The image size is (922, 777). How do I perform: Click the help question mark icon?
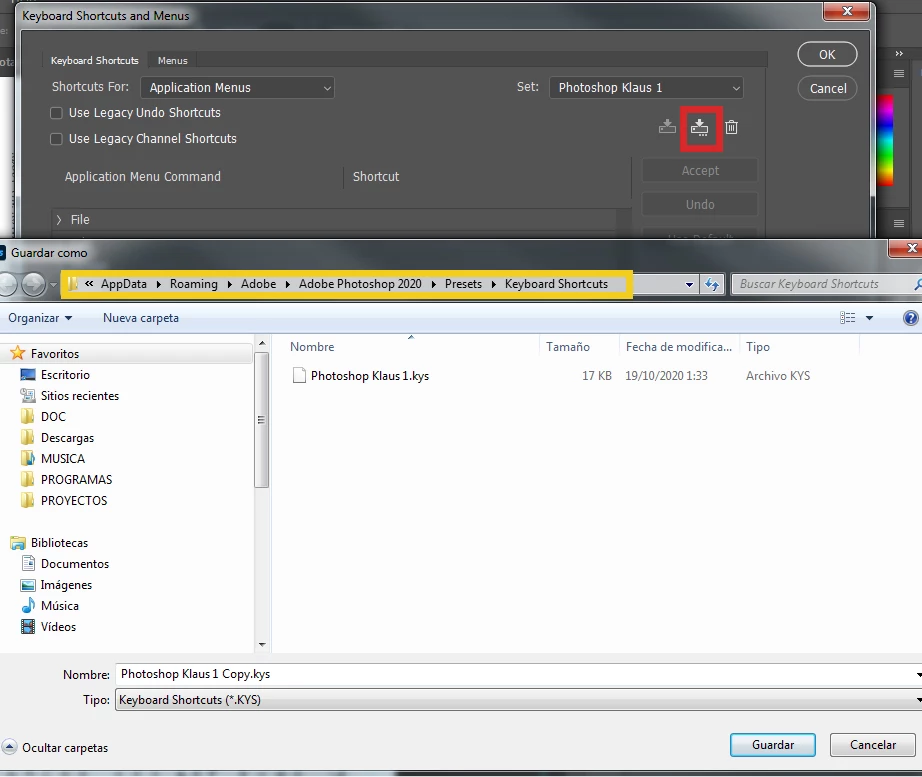pos(910,318)
